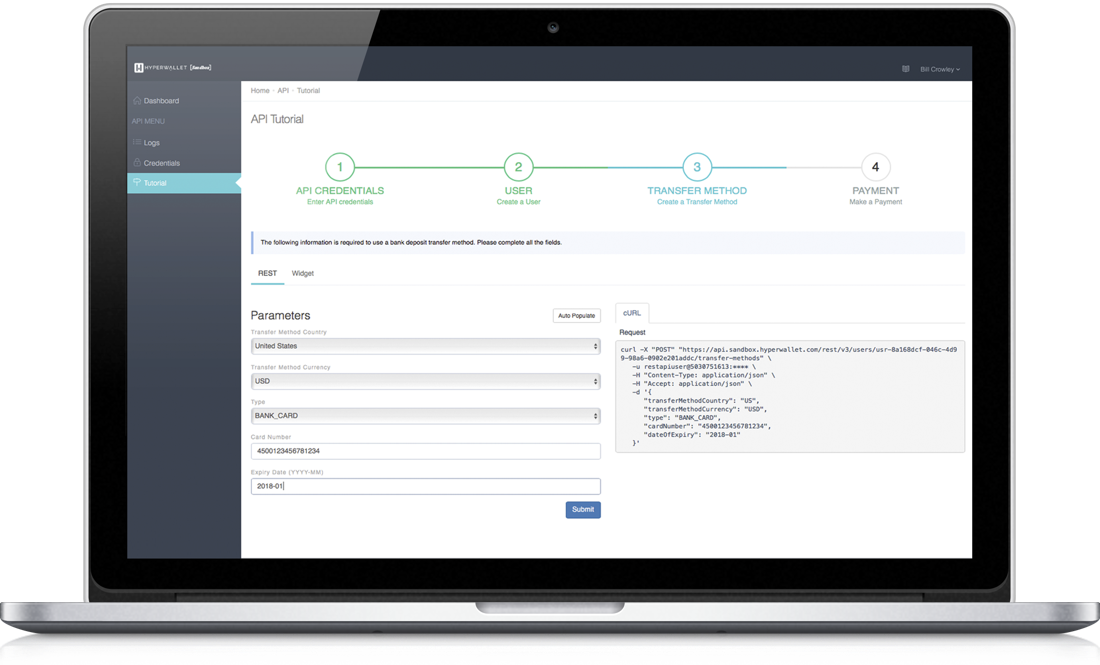Image resolution: width=1100 pixels, height=665 pixels.
Task: Click the TRANSFER METHOD step label
Action: pyautogui.click(x=697, y=191)
